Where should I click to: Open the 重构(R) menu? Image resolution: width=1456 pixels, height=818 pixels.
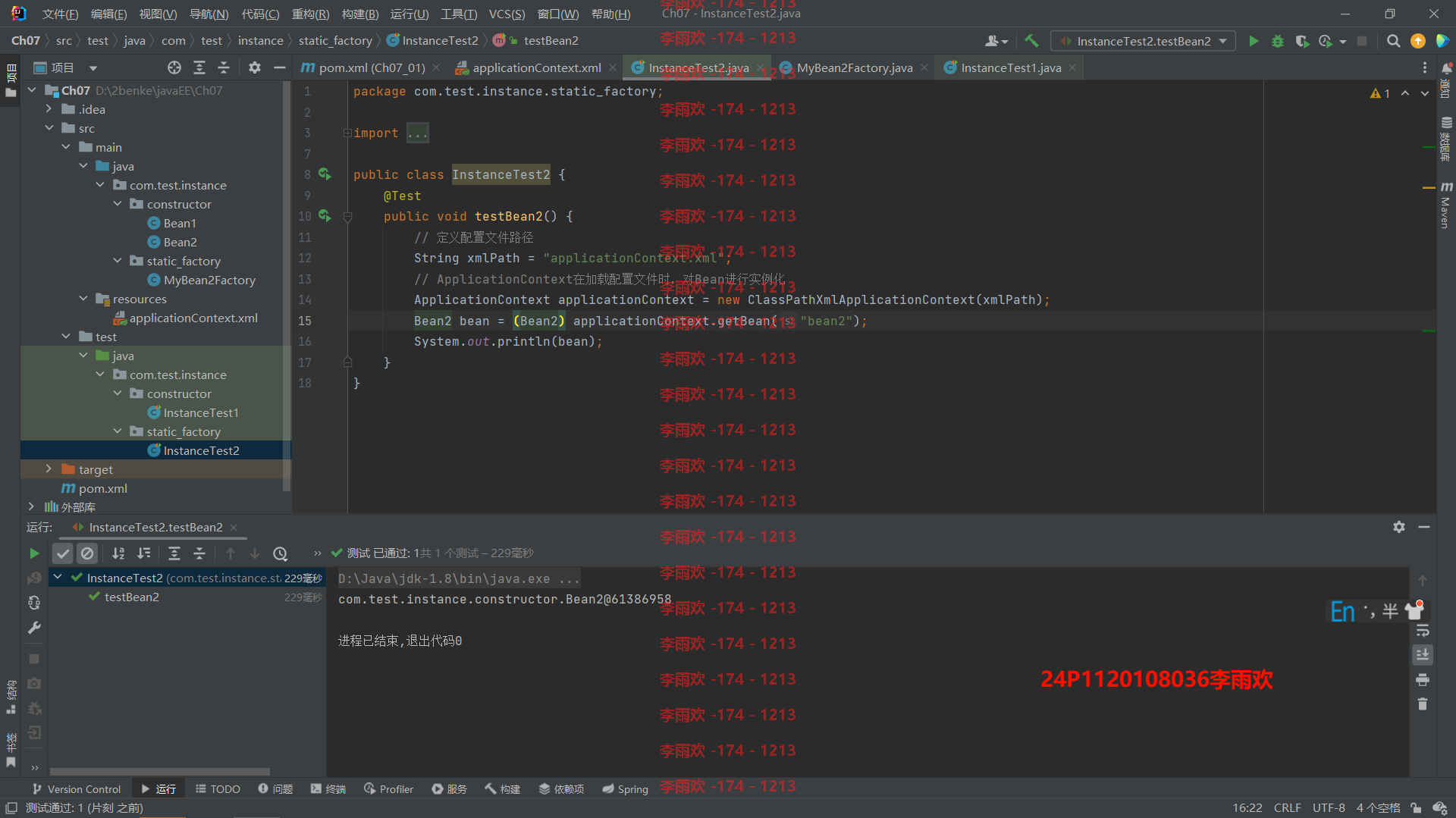310,14
